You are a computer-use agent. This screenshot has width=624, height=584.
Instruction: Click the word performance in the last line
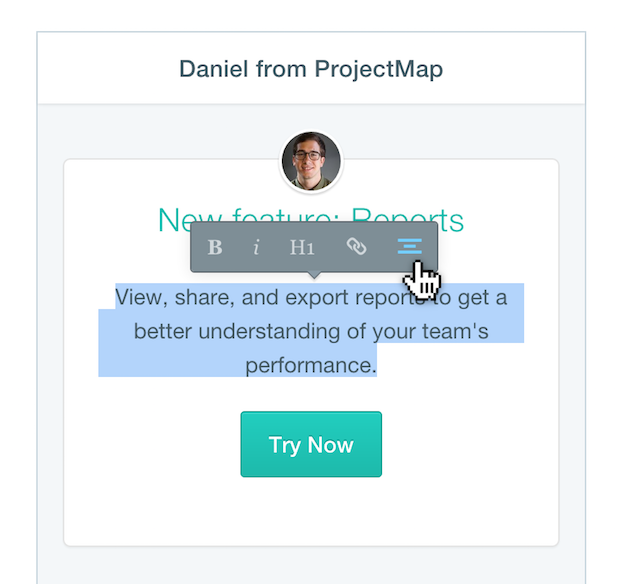tap(308, 366)
